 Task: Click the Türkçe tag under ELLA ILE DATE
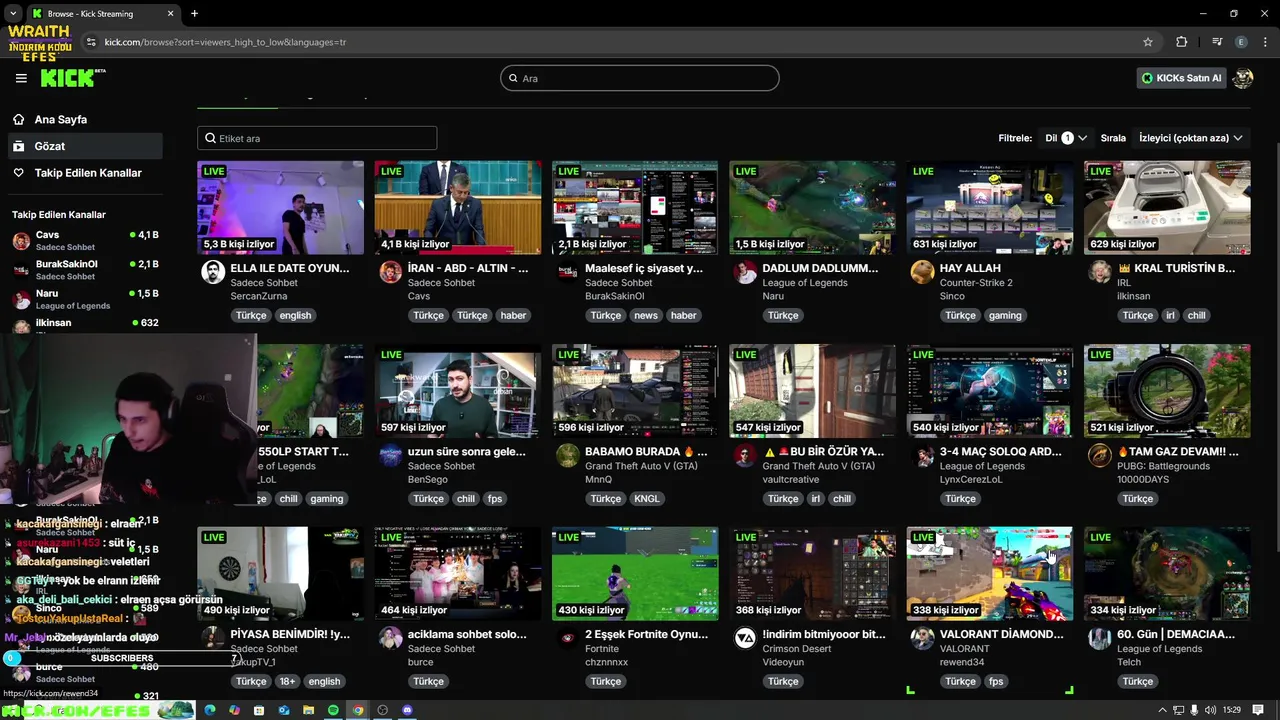(251, 315)
